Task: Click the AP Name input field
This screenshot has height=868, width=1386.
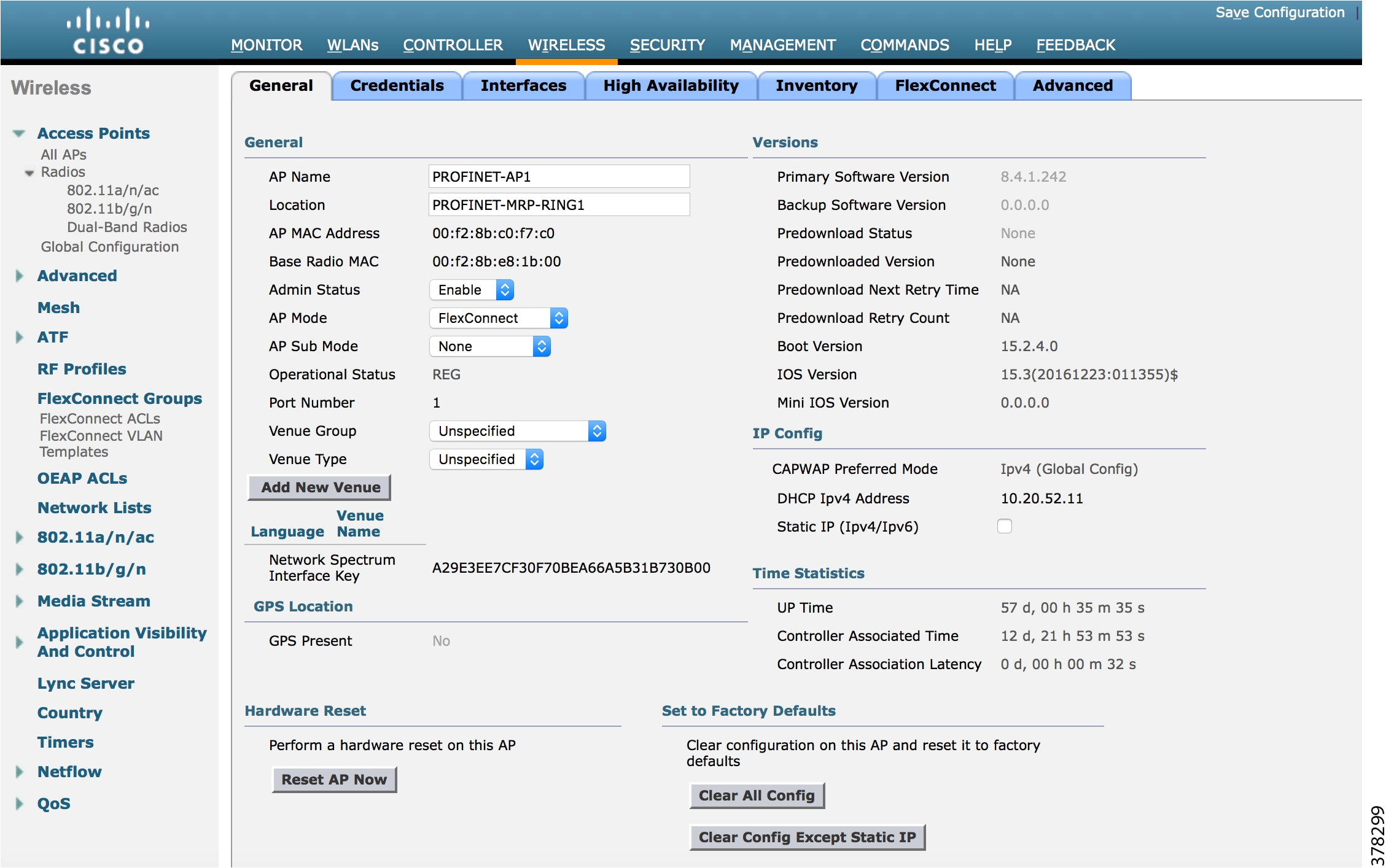Action: (559, 177)
